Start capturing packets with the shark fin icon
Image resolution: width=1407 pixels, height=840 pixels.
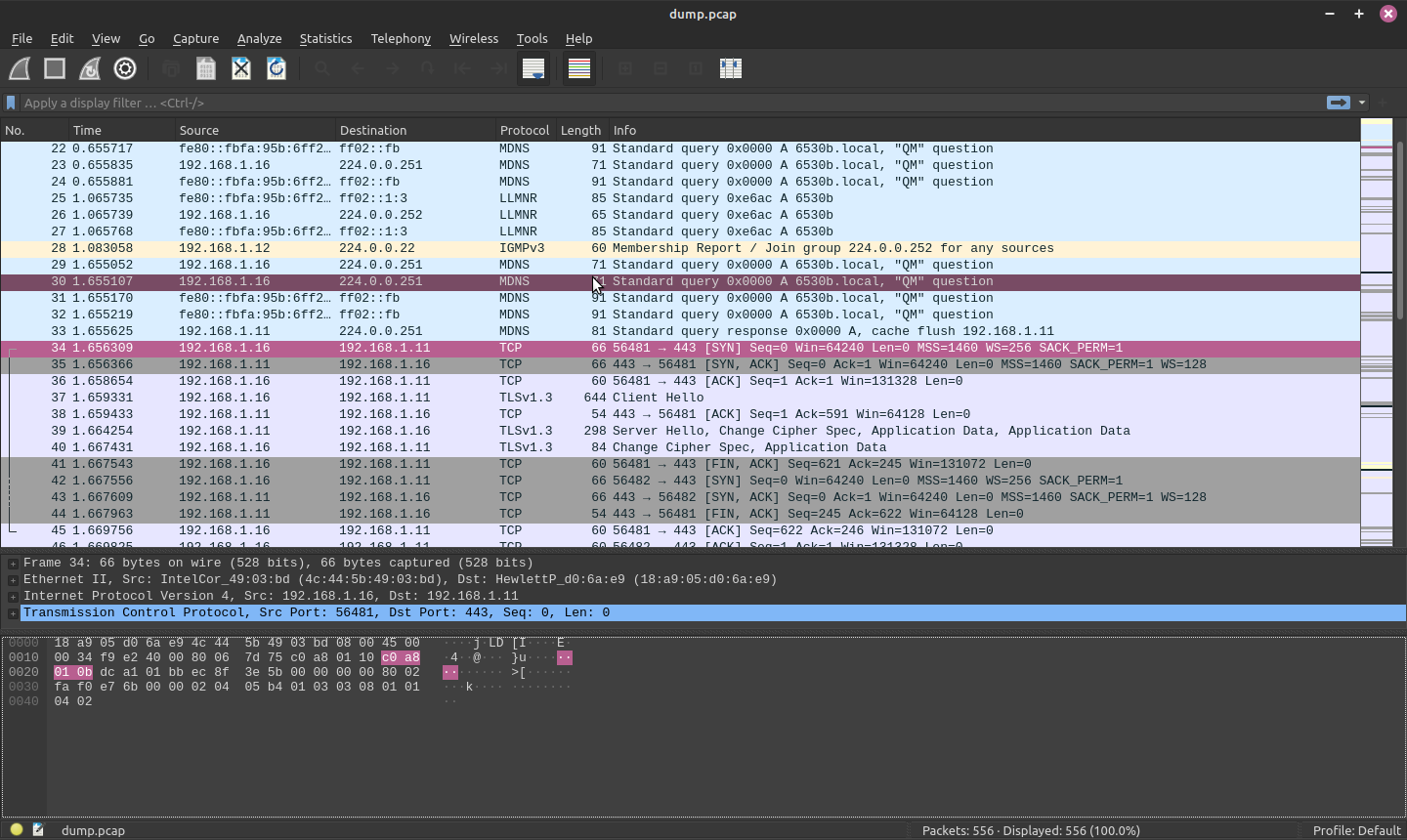point(20,68)
